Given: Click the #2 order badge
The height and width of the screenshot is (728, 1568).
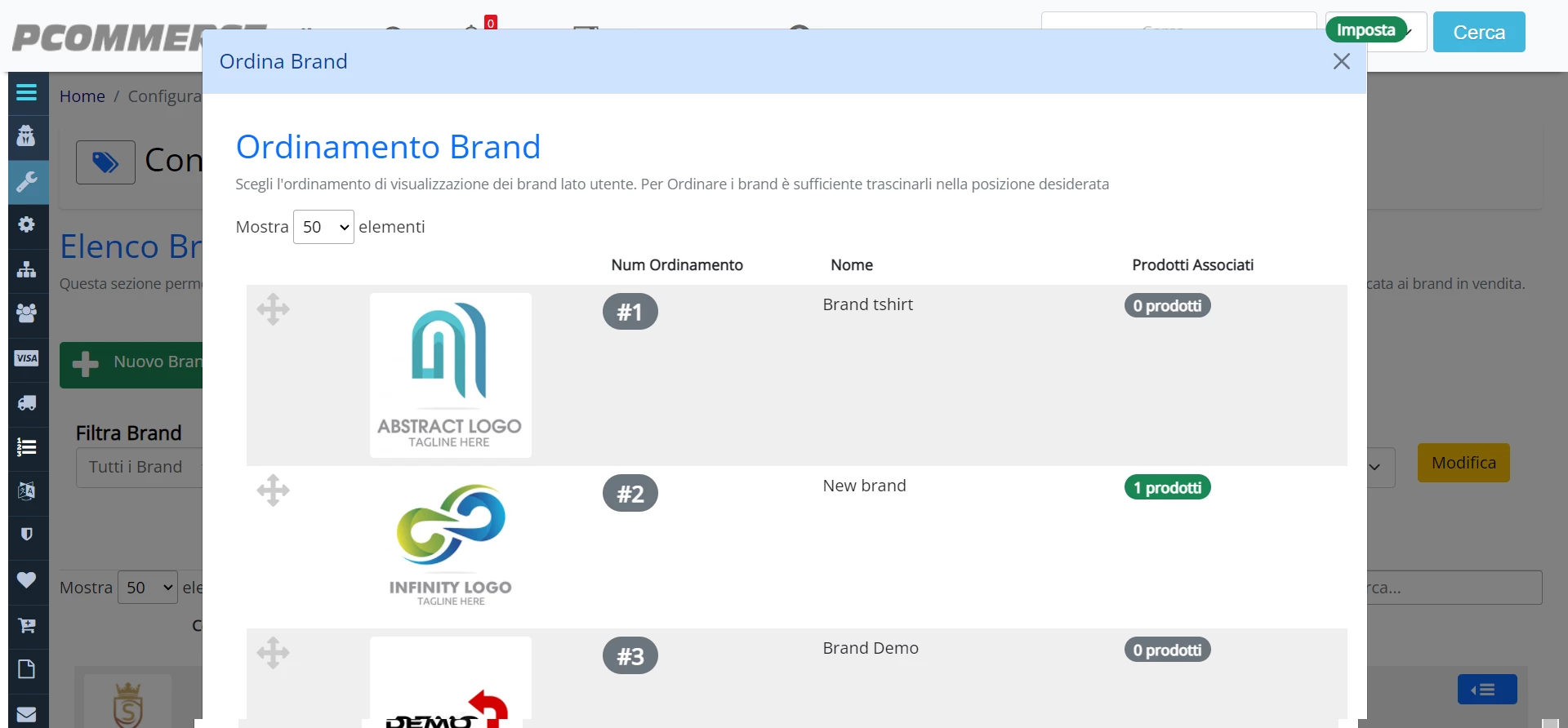Looking at the screenshot, I should pyautogui.click(x=630, y=494).
